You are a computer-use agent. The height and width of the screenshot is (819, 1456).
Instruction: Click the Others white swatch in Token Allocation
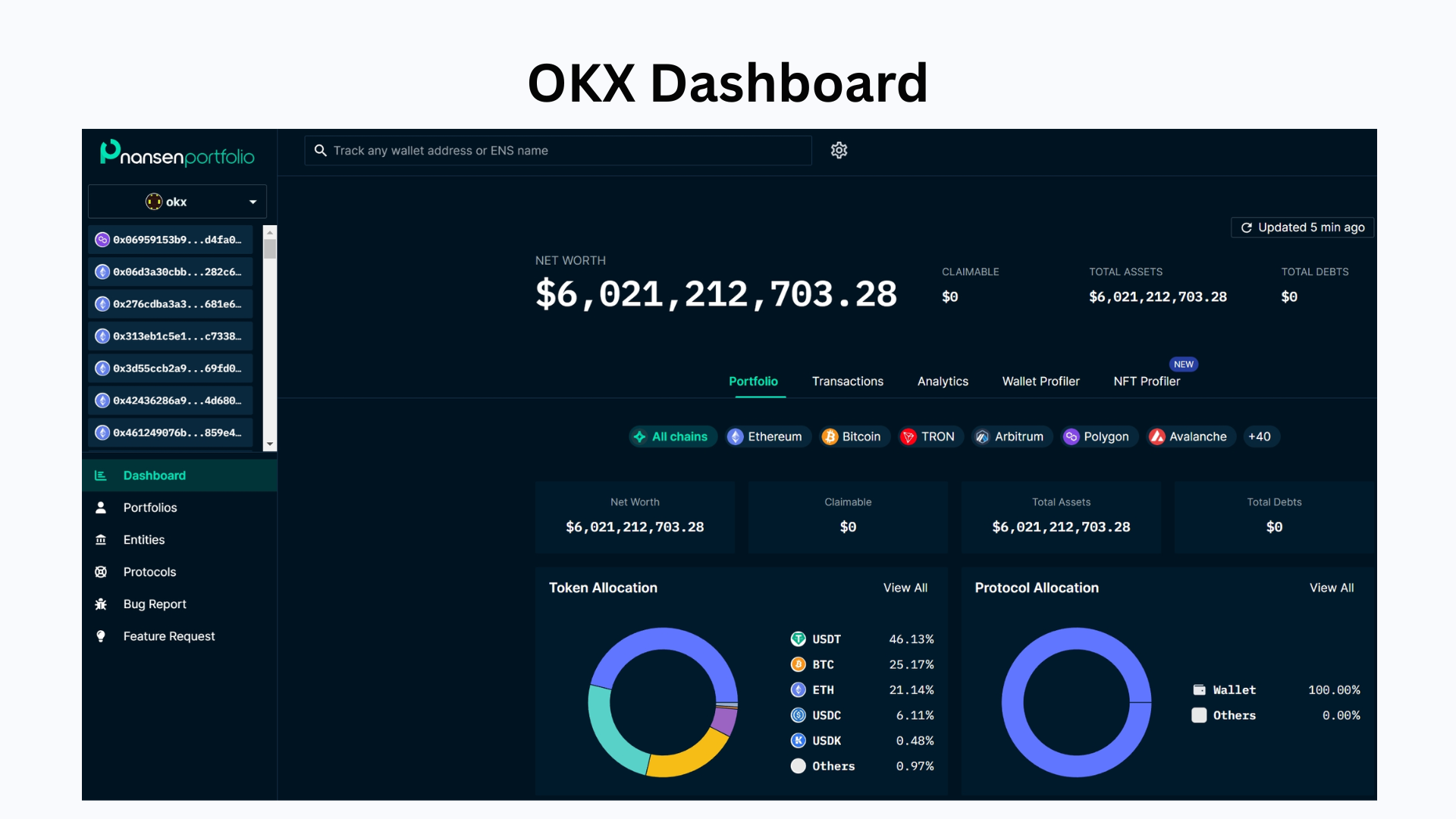pyautogui.click(x=798, y=766)
